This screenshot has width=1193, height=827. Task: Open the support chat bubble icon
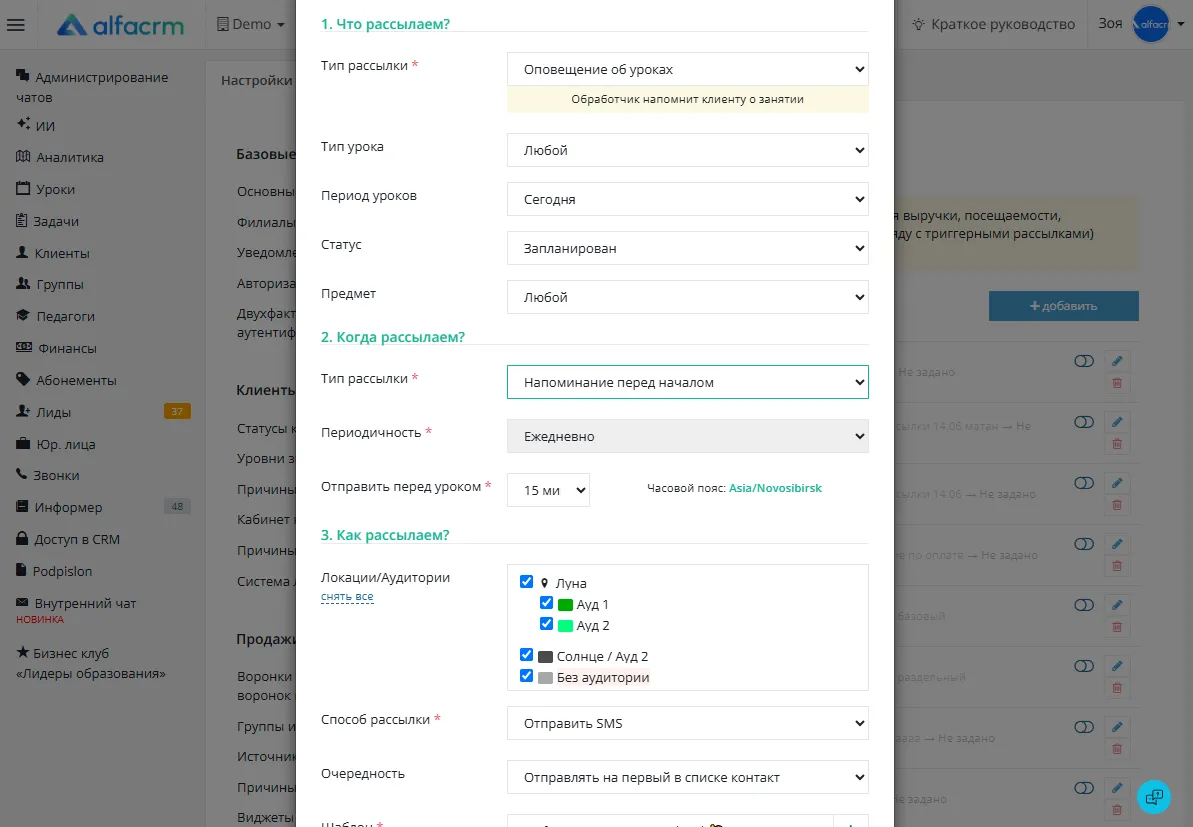1154,797
